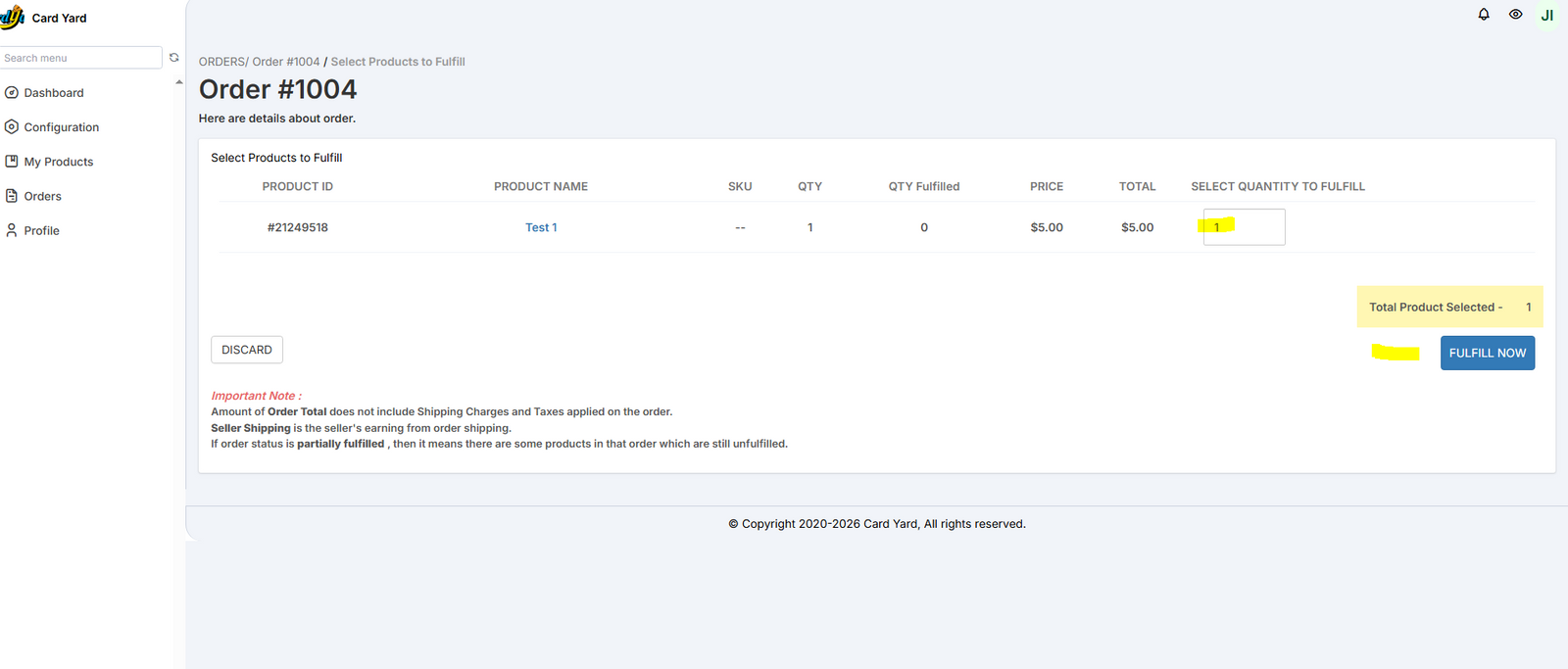Screen dimensions: 1568x669
Task: Click product ID #21249518 in the table
Action: [298, 227]
